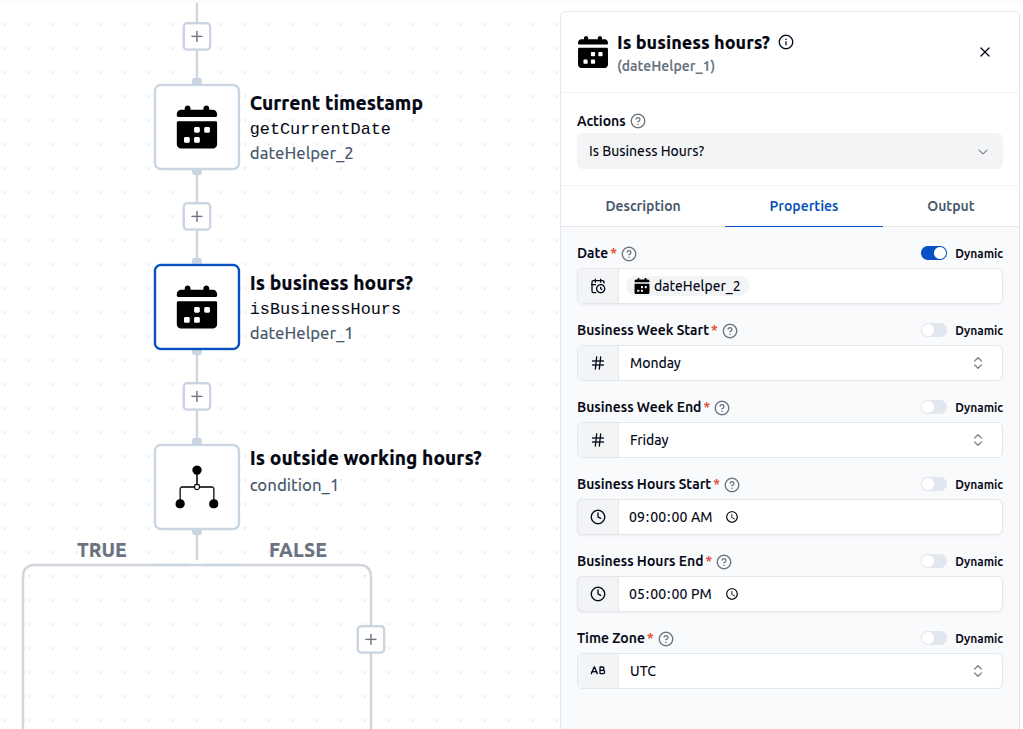Click the Is business hours node icon
Viewport: 1023px width, 729px height.
coord(197,307)
